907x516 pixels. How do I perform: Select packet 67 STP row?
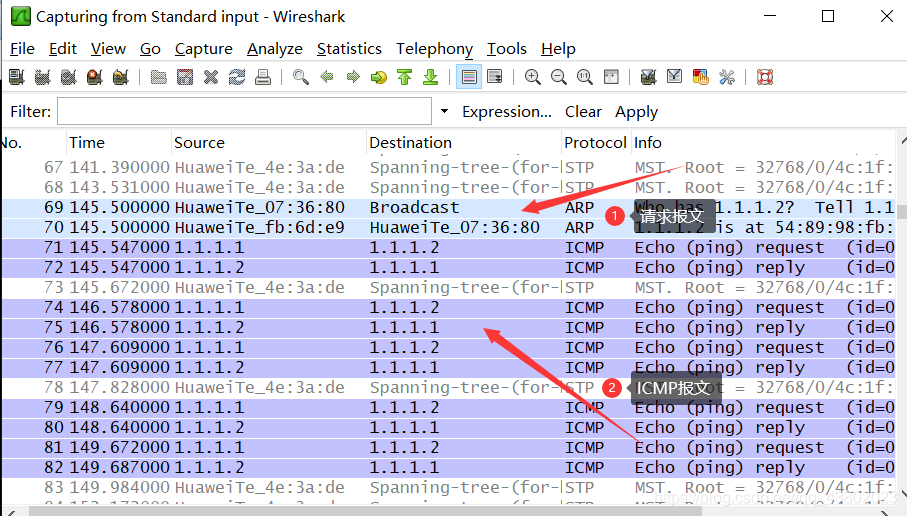(x=448, y=167)
